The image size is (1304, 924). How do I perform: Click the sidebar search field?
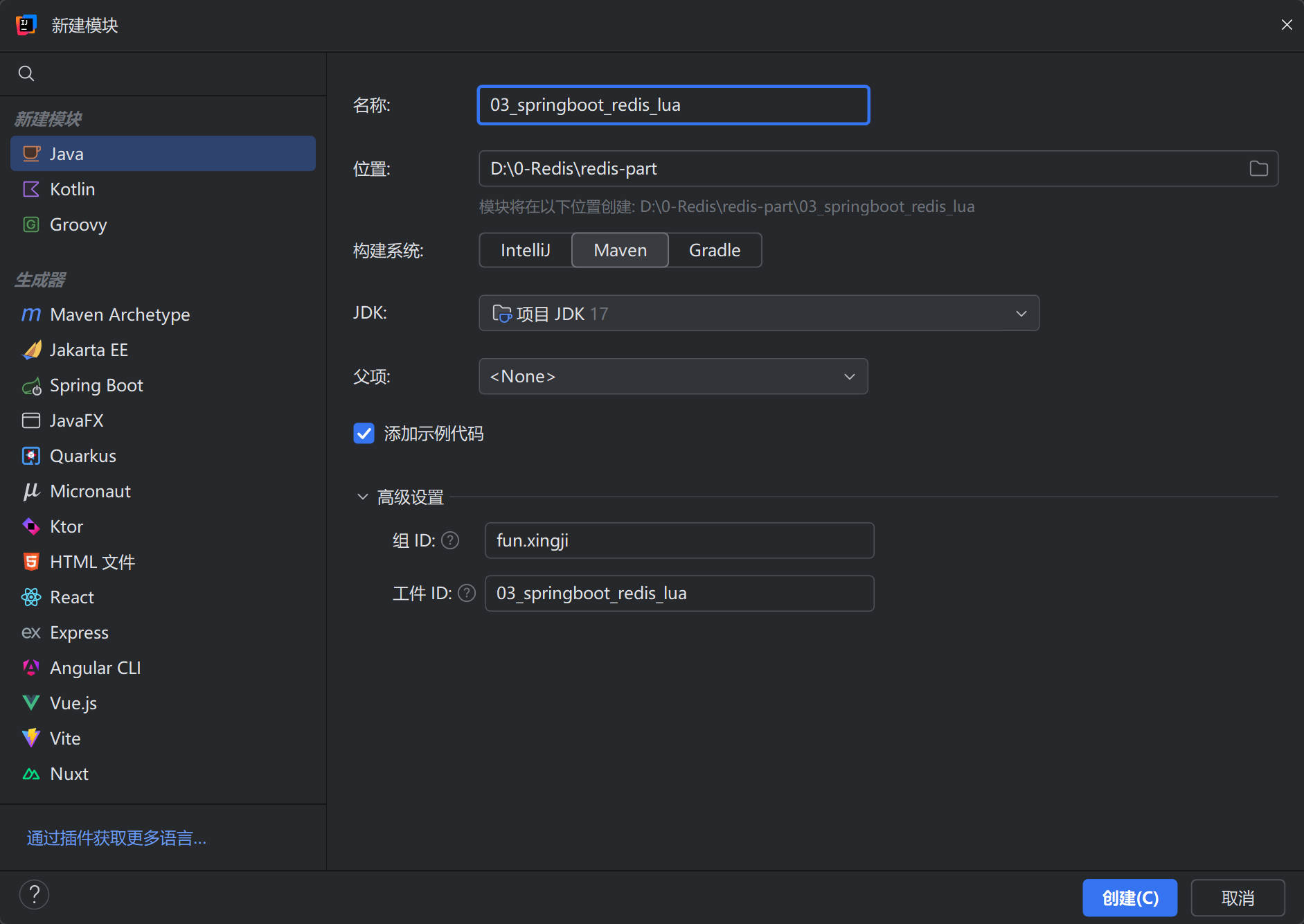tap(163, 73)
